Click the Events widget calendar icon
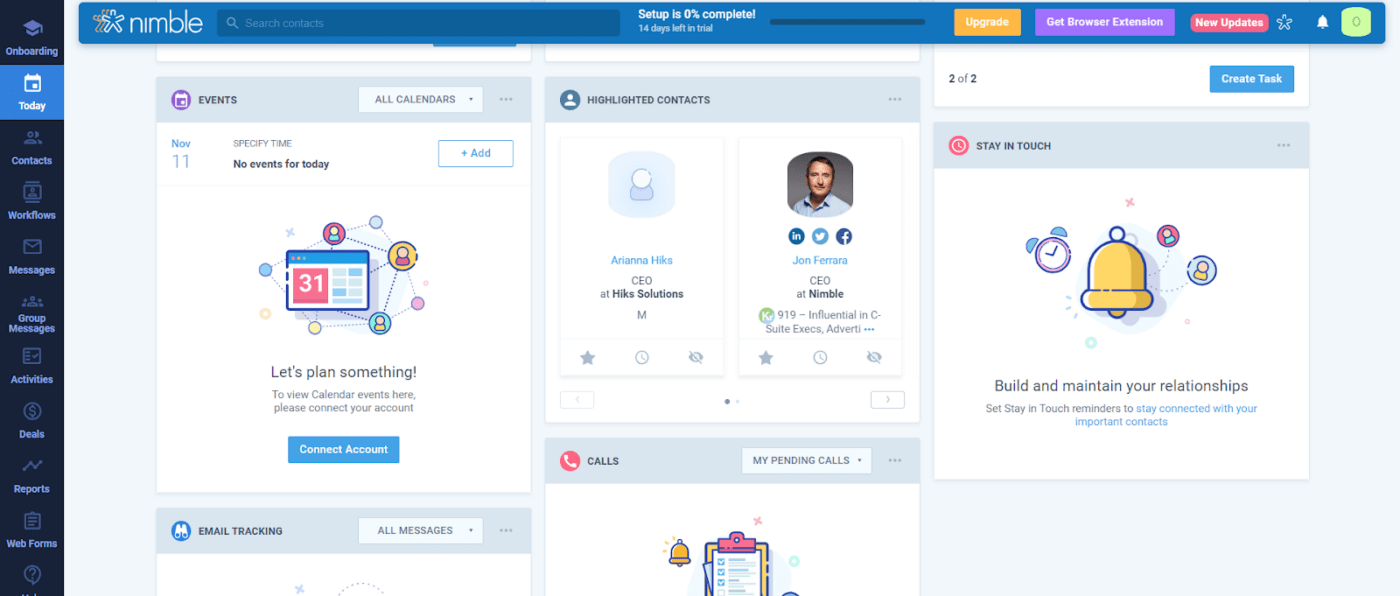 [181, 100]
